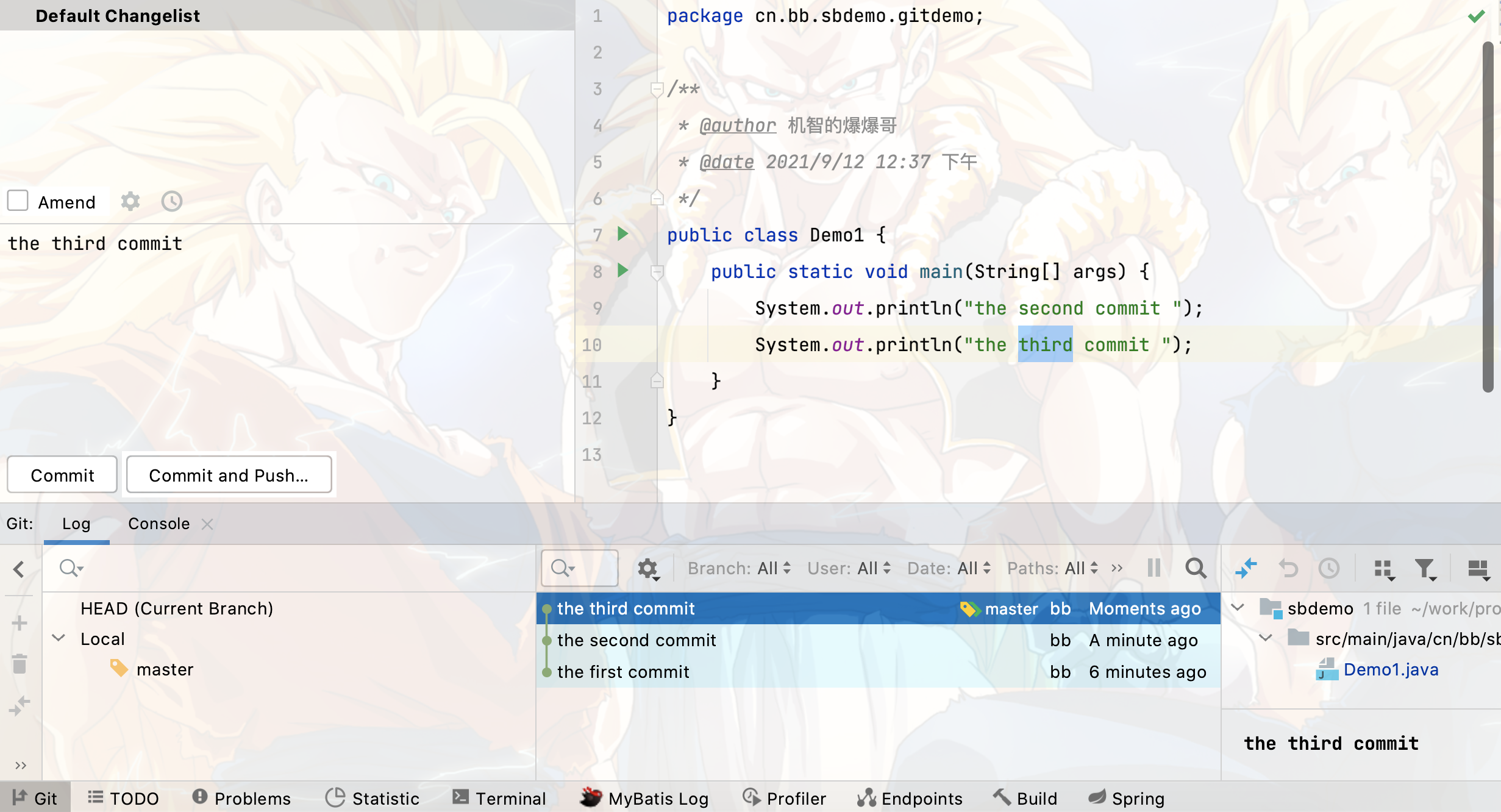This screenshot has height=812, width=1501.
Task: Open the Branch: All filter dropdown
Action: tap(739, 568)
